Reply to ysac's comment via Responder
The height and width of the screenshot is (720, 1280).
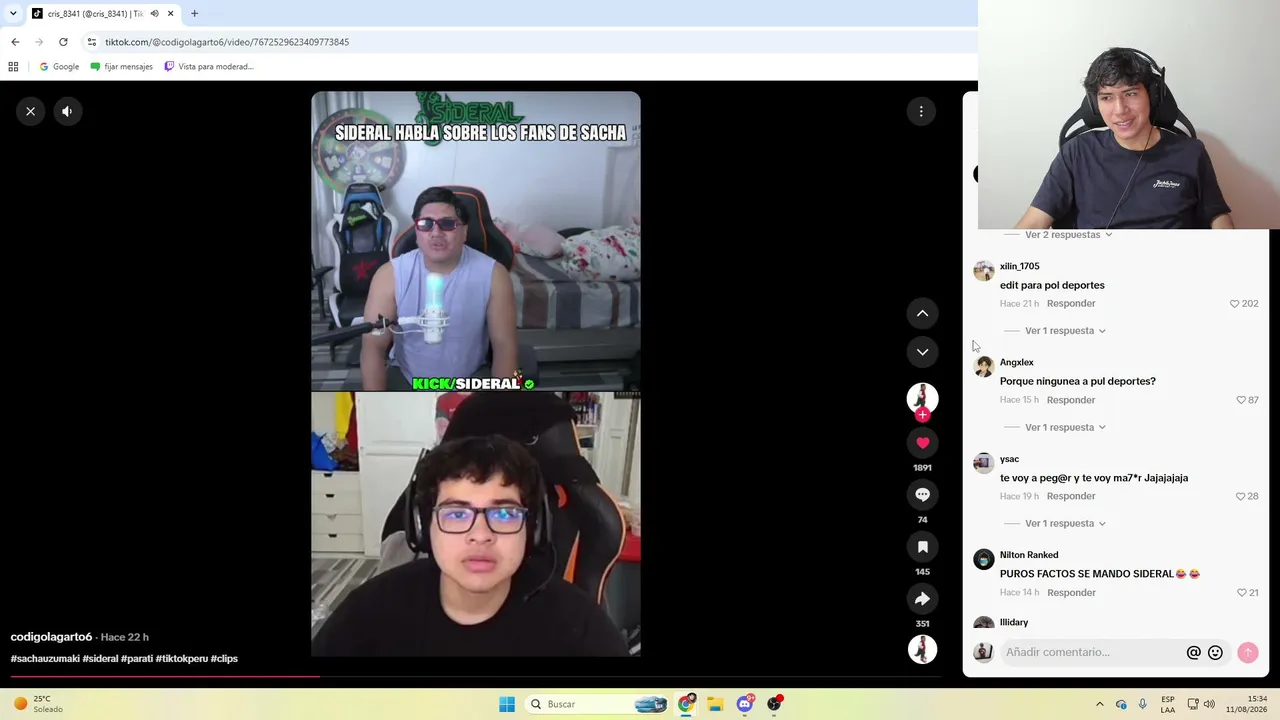1071,497
